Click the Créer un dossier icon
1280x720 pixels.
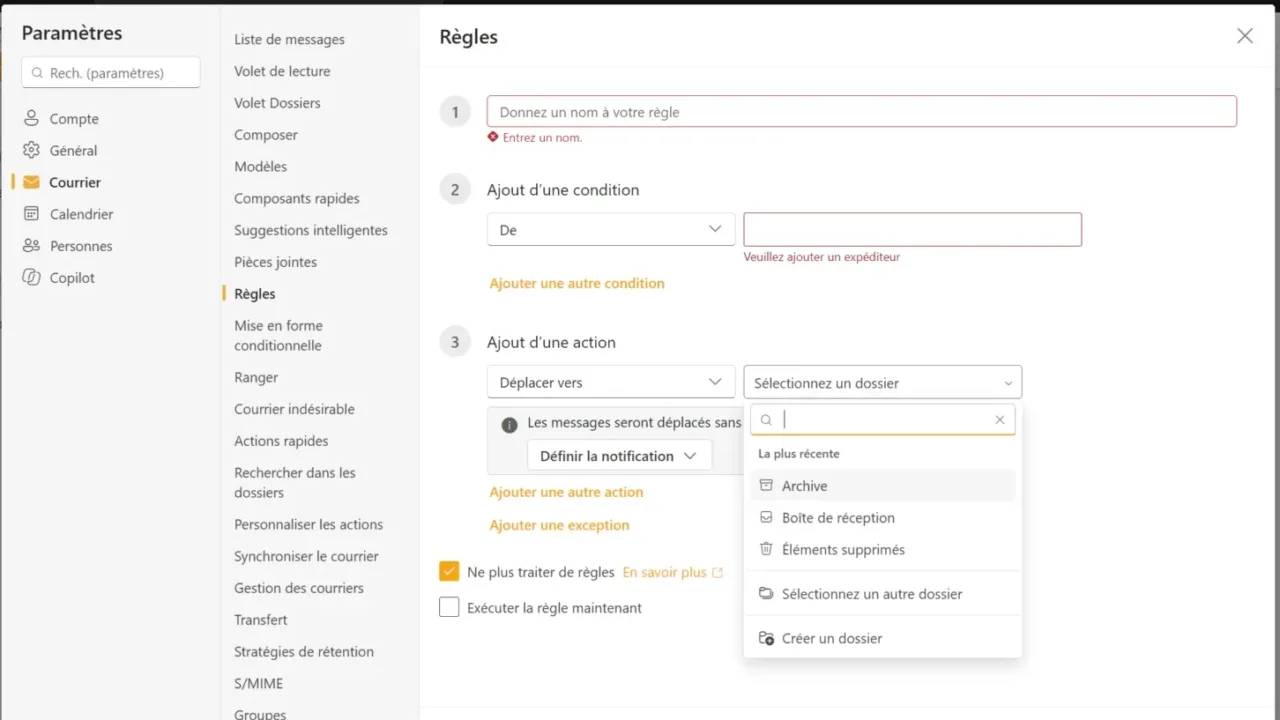766,638
